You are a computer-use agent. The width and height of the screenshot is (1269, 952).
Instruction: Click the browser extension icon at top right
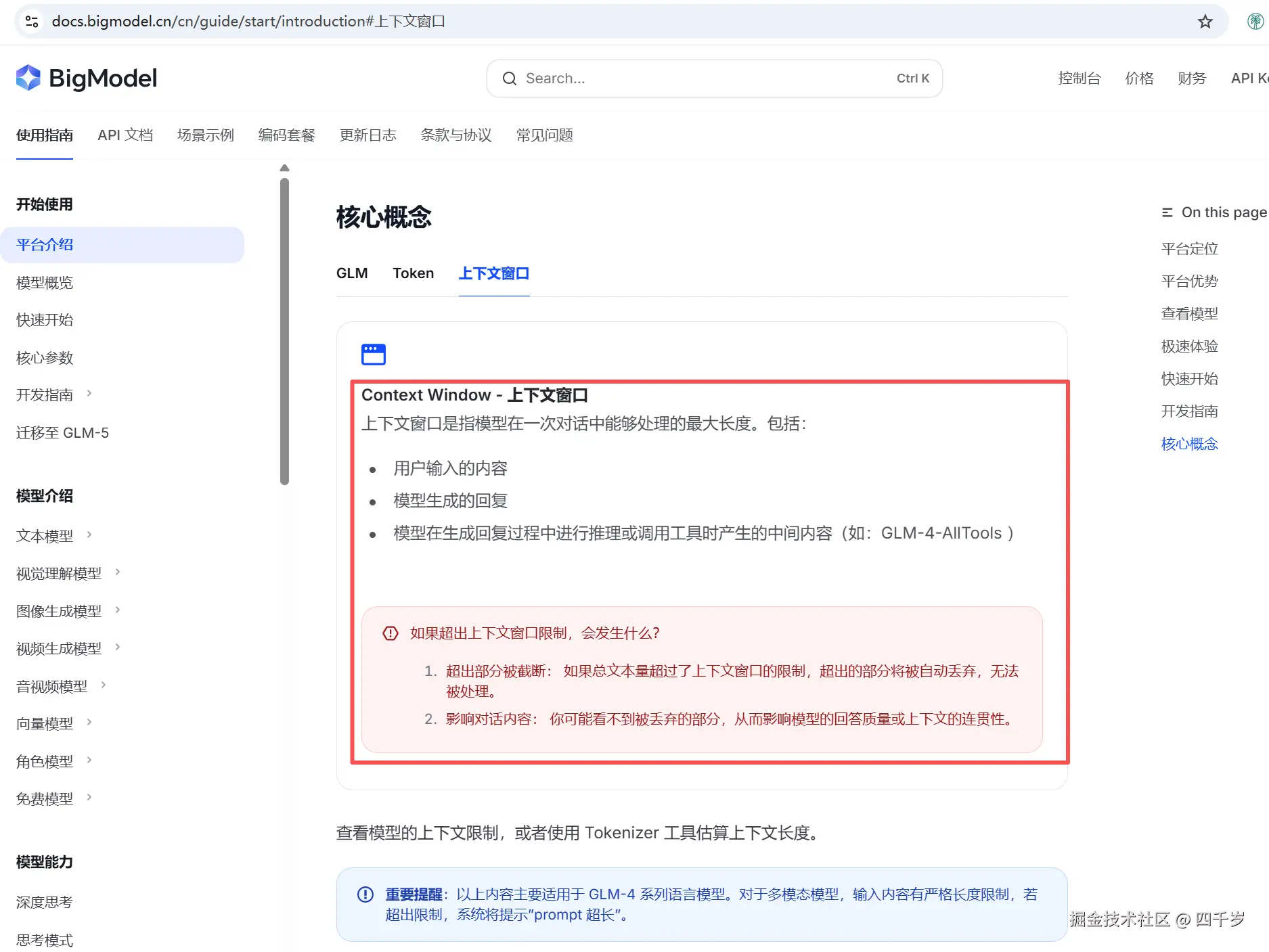pos(1255,21)
